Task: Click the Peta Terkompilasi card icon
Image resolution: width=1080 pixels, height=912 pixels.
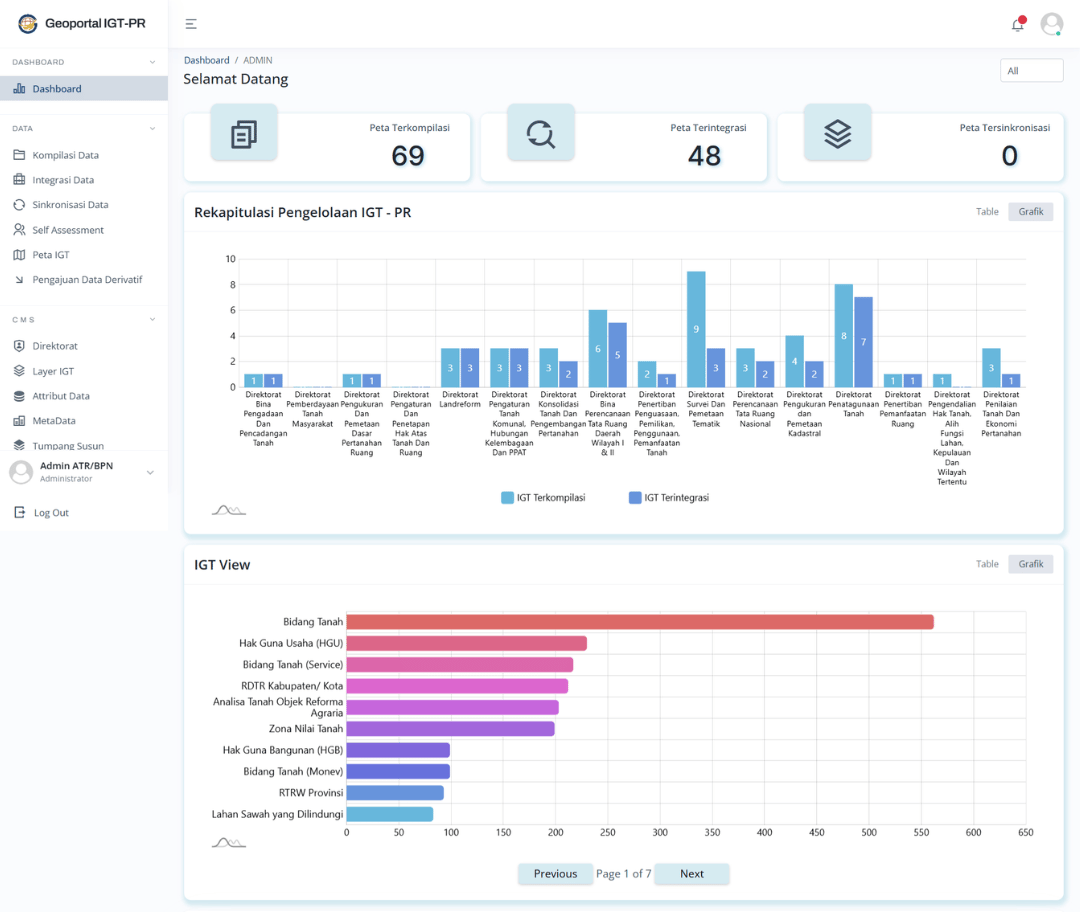Action: tap(243, 133)
